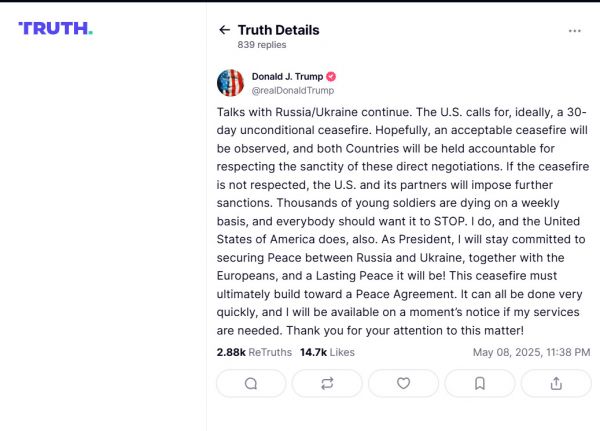This screenshot has width=600, height=431.
Task: Reply using the speech bubble button
Action: tap(251, 383)
